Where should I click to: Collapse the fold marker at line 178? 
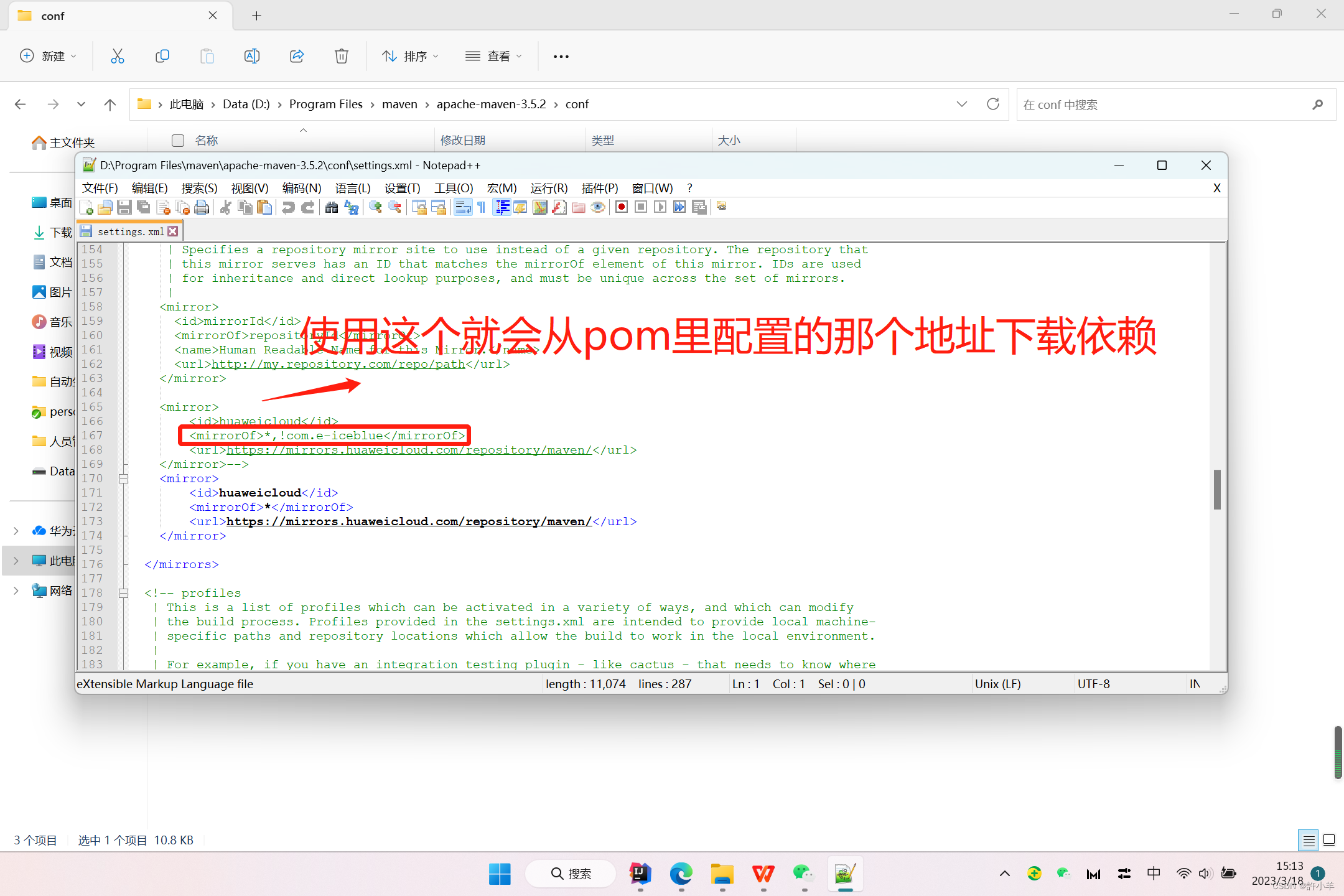(x=124, y=593)
